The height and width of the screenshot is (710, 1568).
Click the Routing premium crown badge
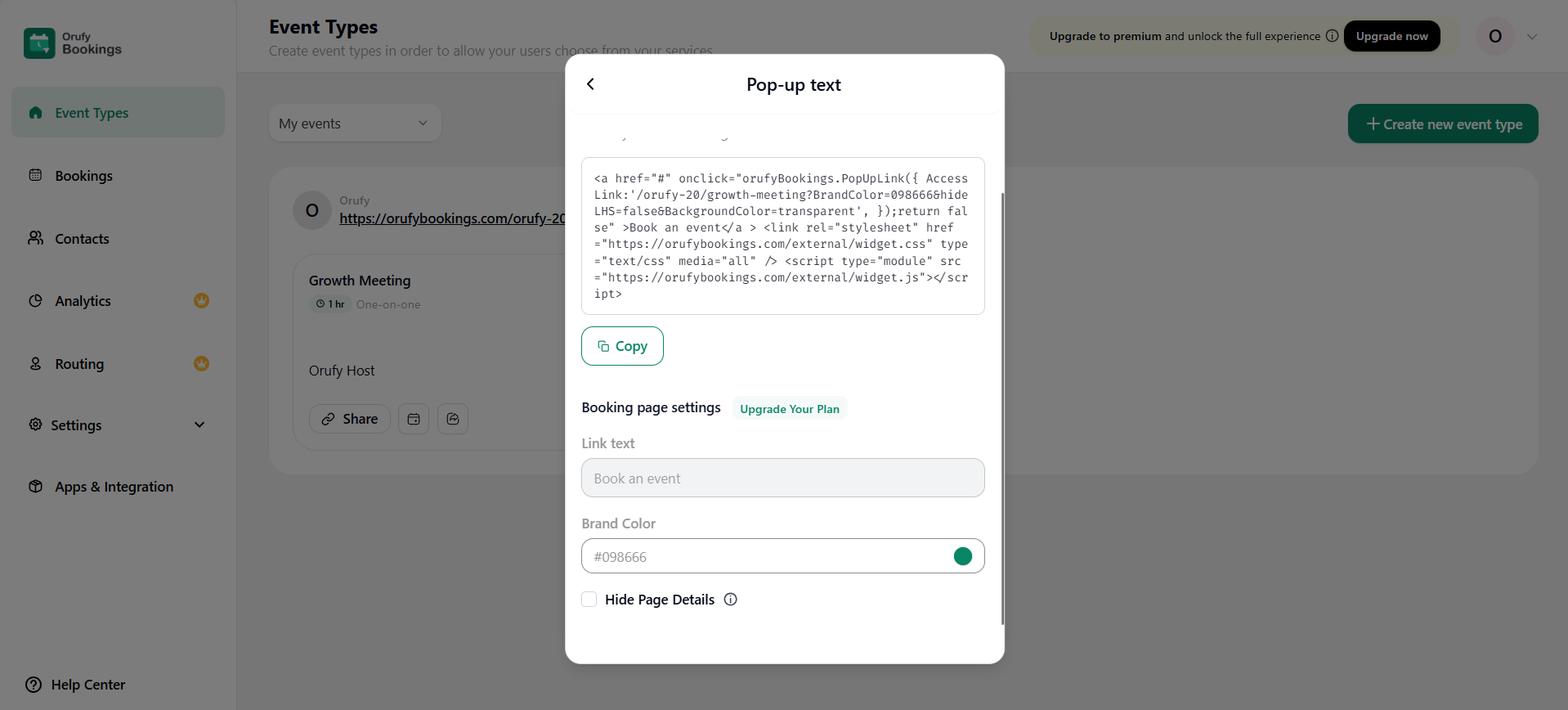(x=201, y=363)
